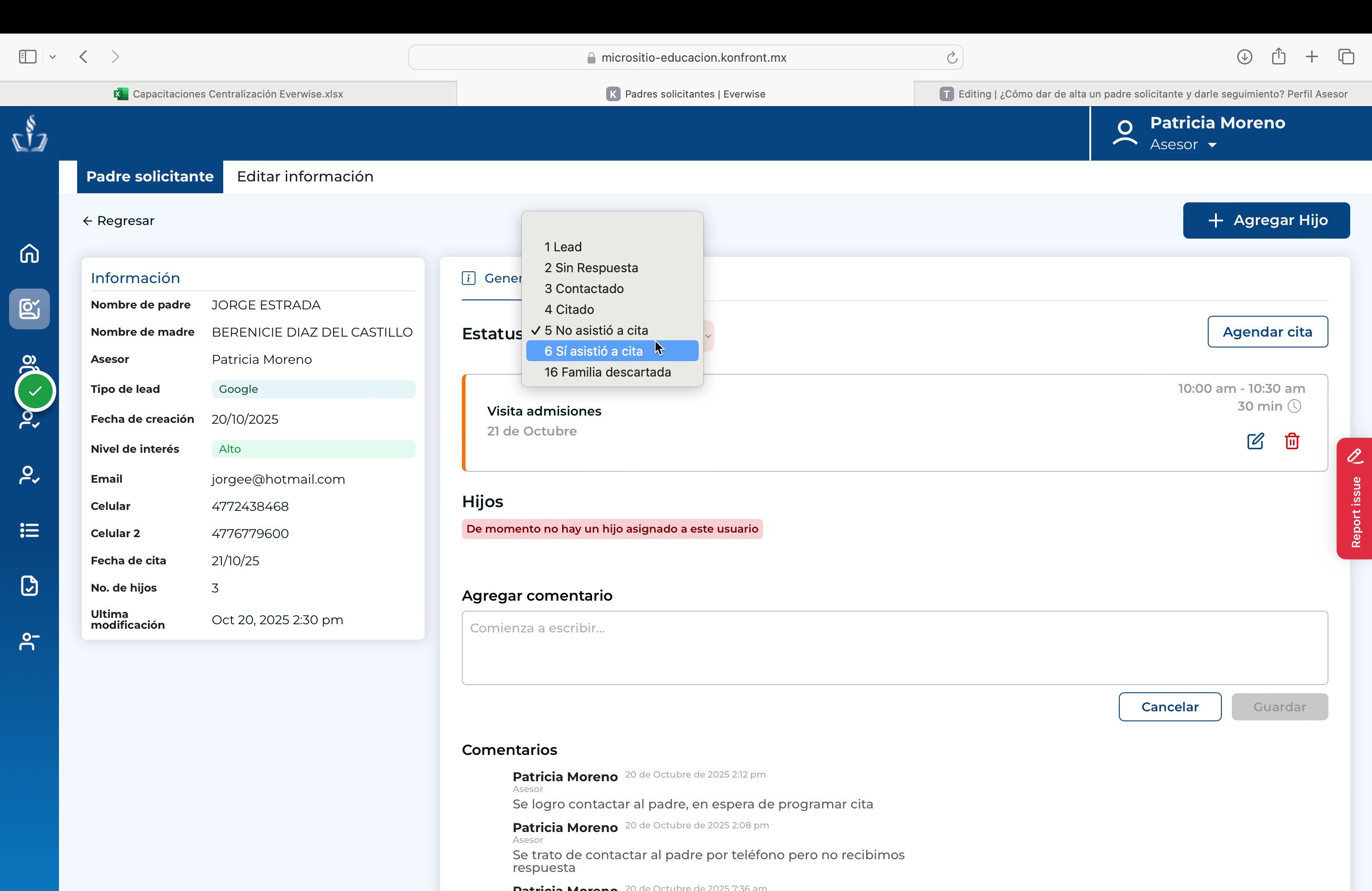Click the Agregar Hijo button
This screenshot has height=891, width=1372.
click(x=1266, y=220)
